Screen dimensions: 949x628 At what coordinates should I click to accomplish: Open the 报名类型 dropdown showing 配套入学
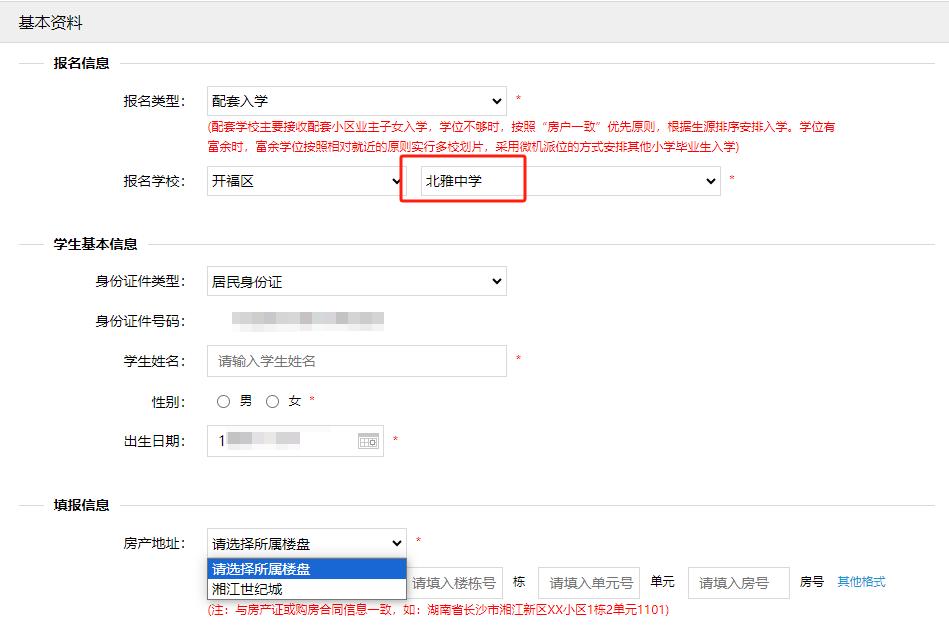[356, 101]
